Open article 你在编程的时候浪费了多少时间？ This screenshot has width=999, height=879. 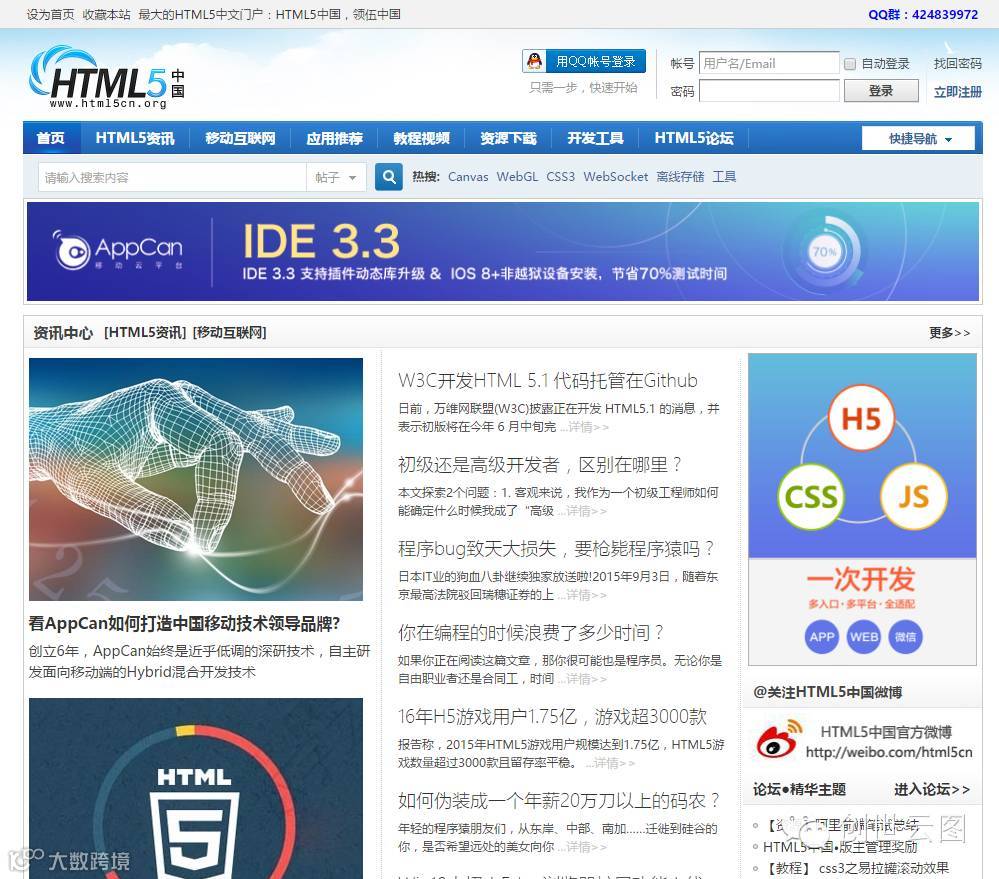click(531, 632)
